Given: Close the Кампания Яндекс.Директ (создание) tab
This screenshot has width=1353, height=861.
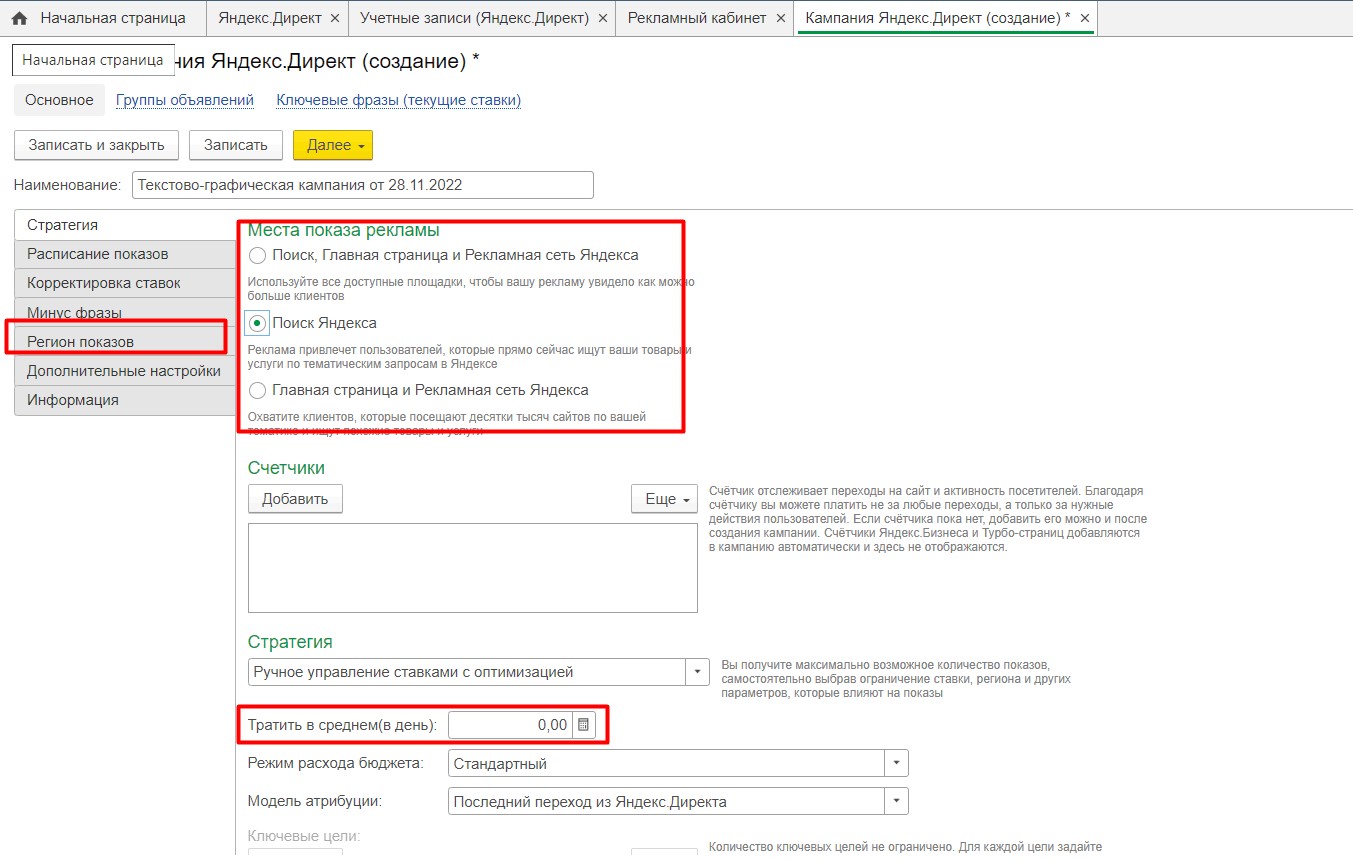Looking at the screenshot, I should click(x=1085, y=18).
